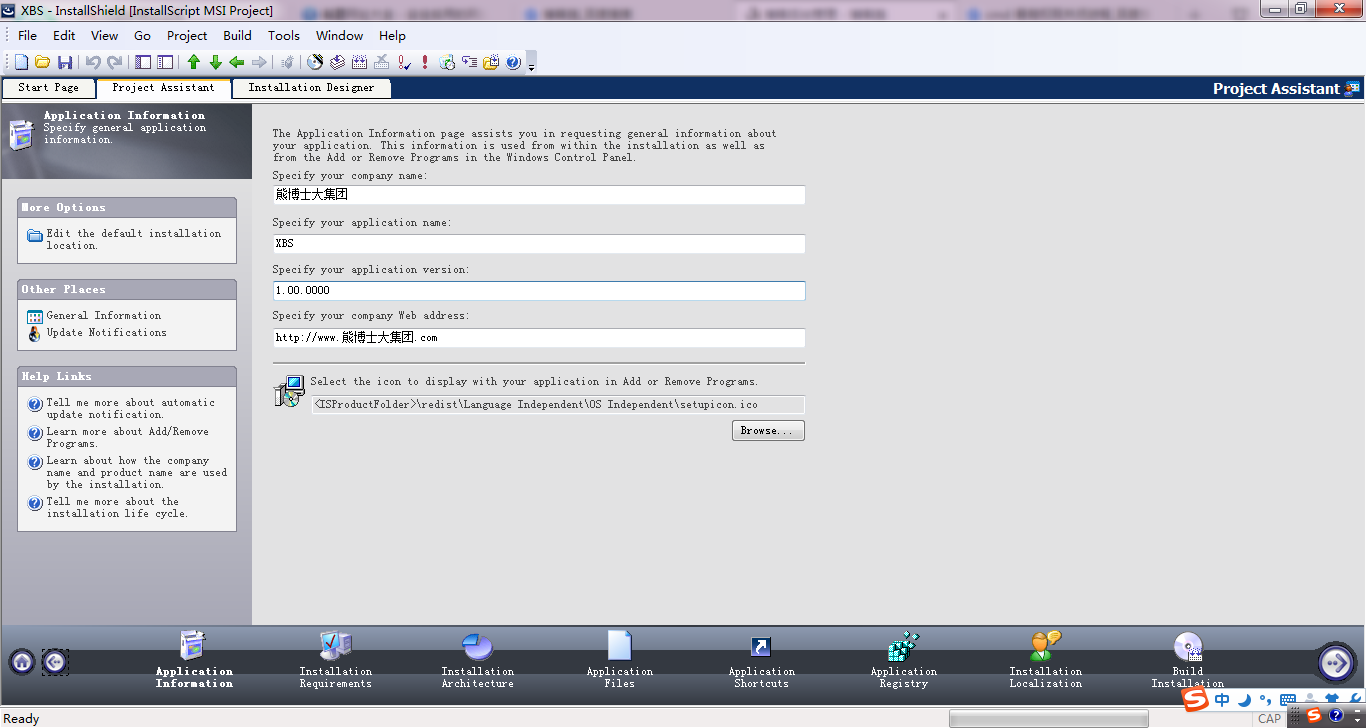1366x728 pixels.
Task: Open the Help menu
Action: pyautogui.click(x=392, y=35)
